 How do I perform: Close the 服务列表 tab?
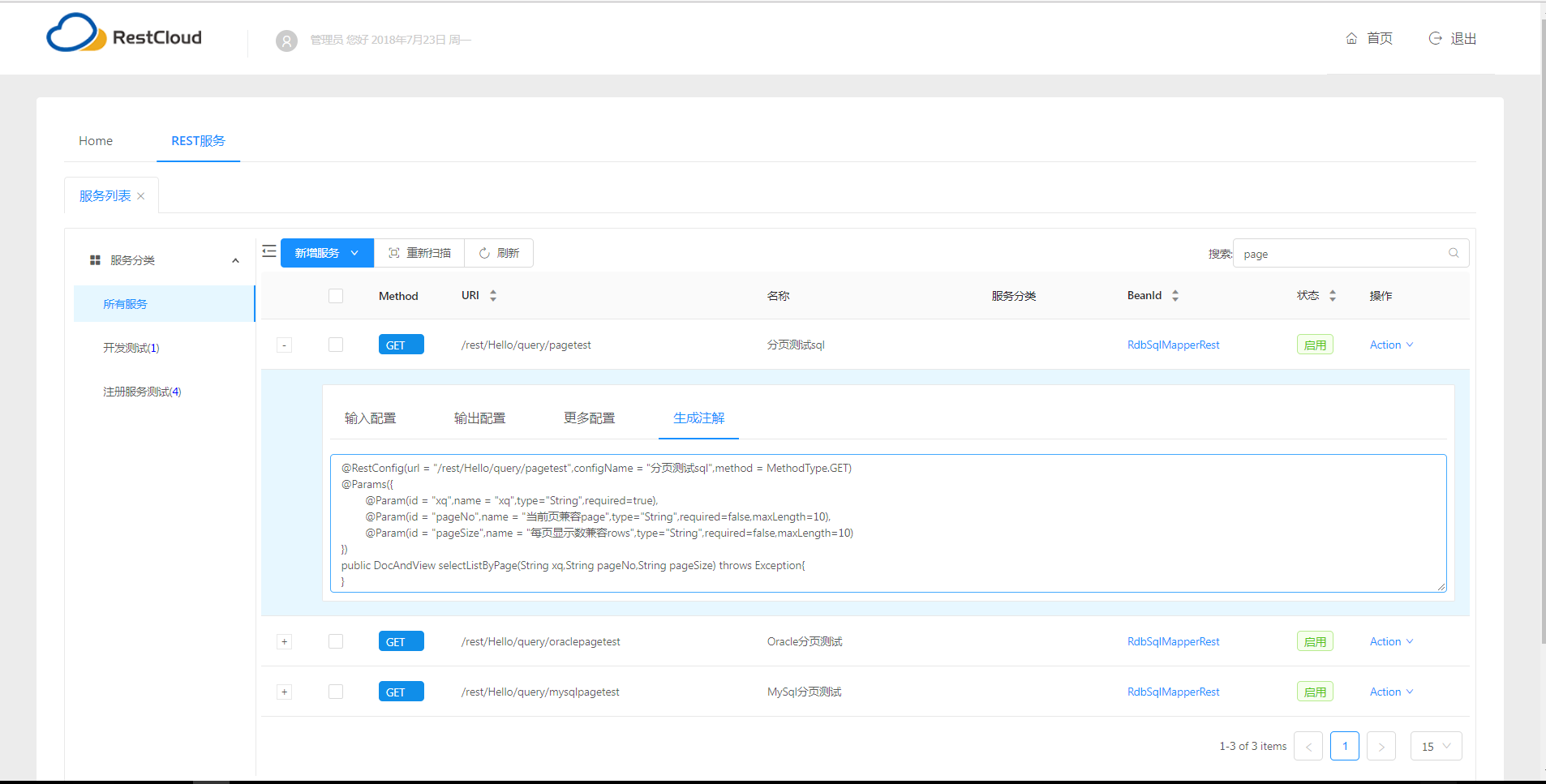coord(141,196)
